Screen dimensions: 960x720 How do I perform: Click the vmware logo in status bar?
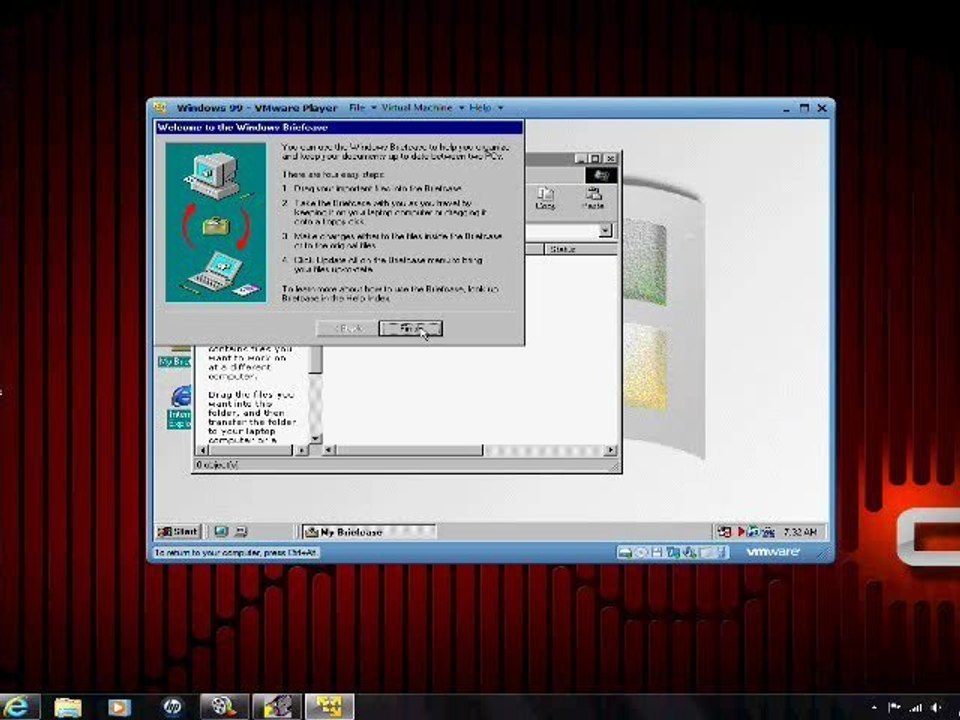pyautogui.click(x=773, y=552)
